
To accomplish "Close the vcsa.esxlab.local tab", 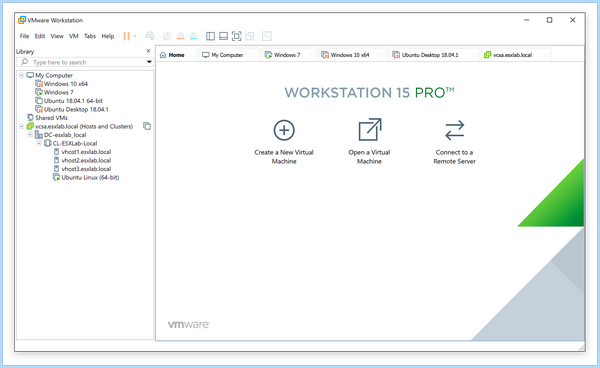I will coord(545,55).
